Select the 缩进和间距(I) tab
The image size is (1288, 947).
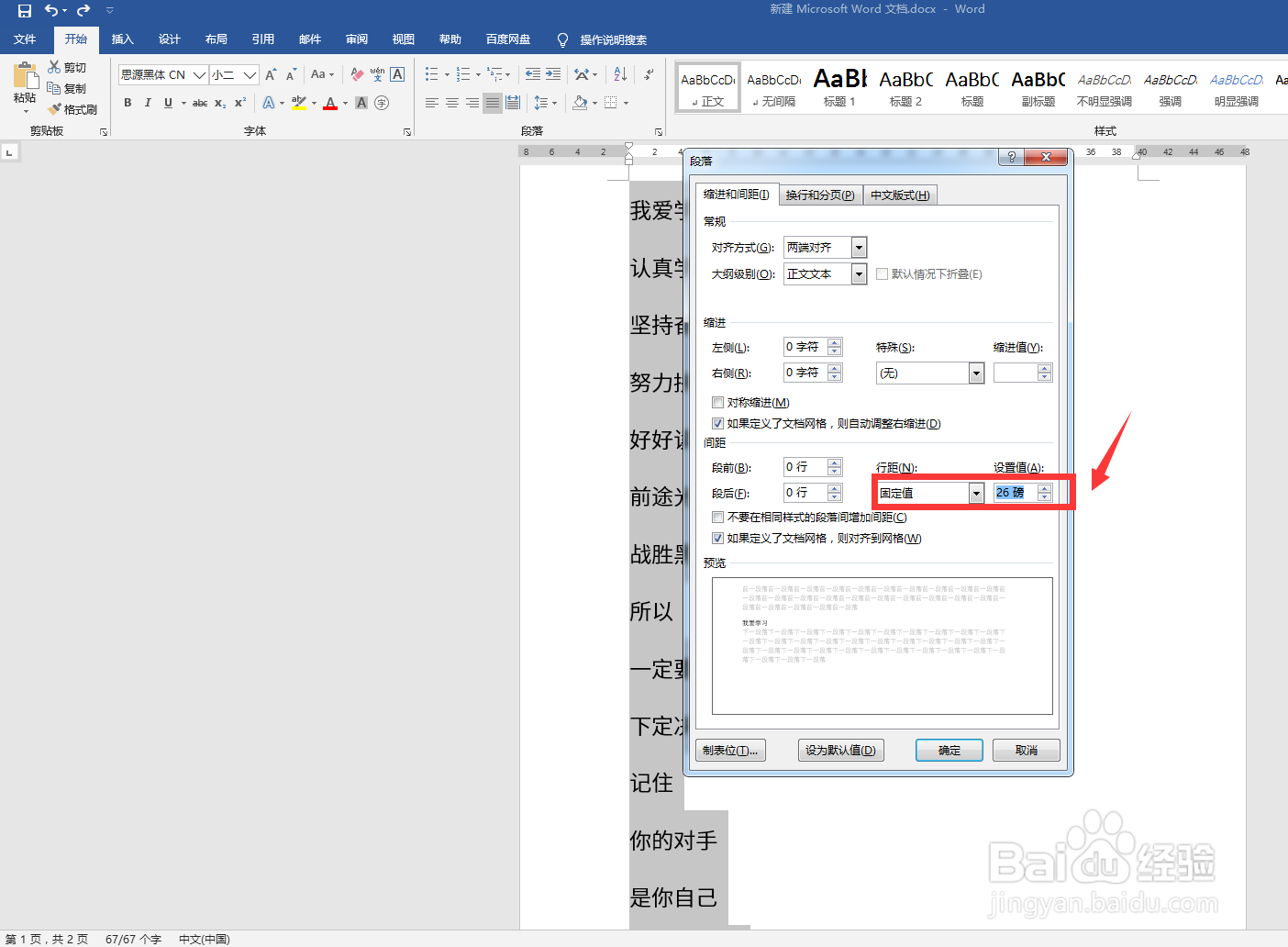737,194
